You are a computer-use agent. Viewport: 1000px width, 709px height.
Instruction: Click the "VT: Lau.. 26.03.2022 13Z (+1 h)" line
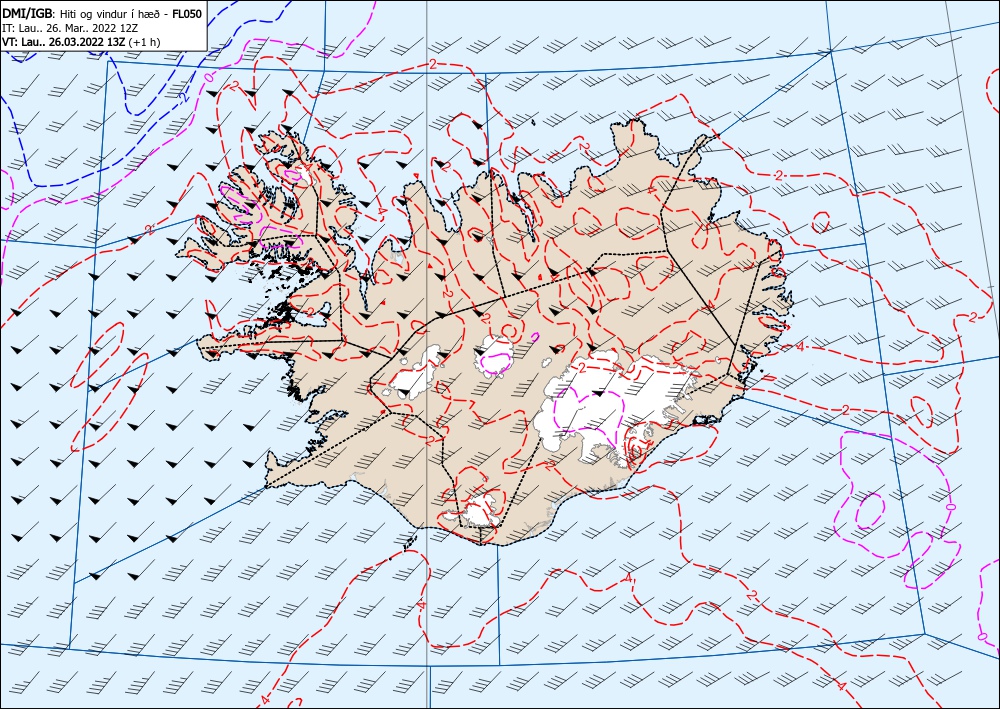tap(82, 42)
